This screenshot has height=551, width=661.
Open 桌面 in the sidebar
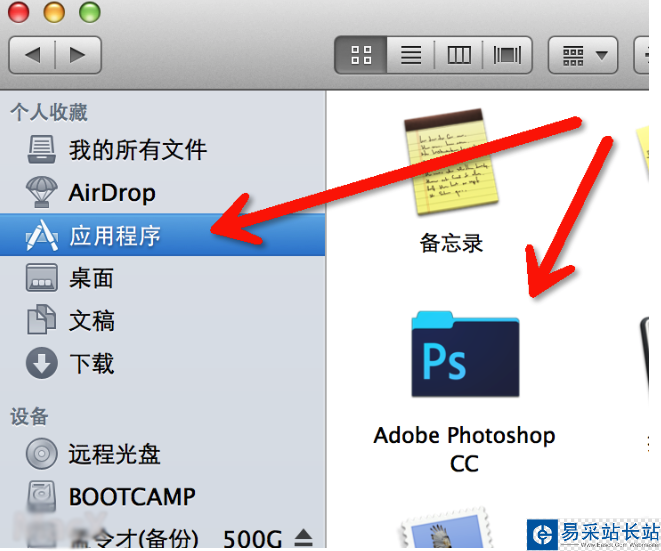tap(162, 278)
